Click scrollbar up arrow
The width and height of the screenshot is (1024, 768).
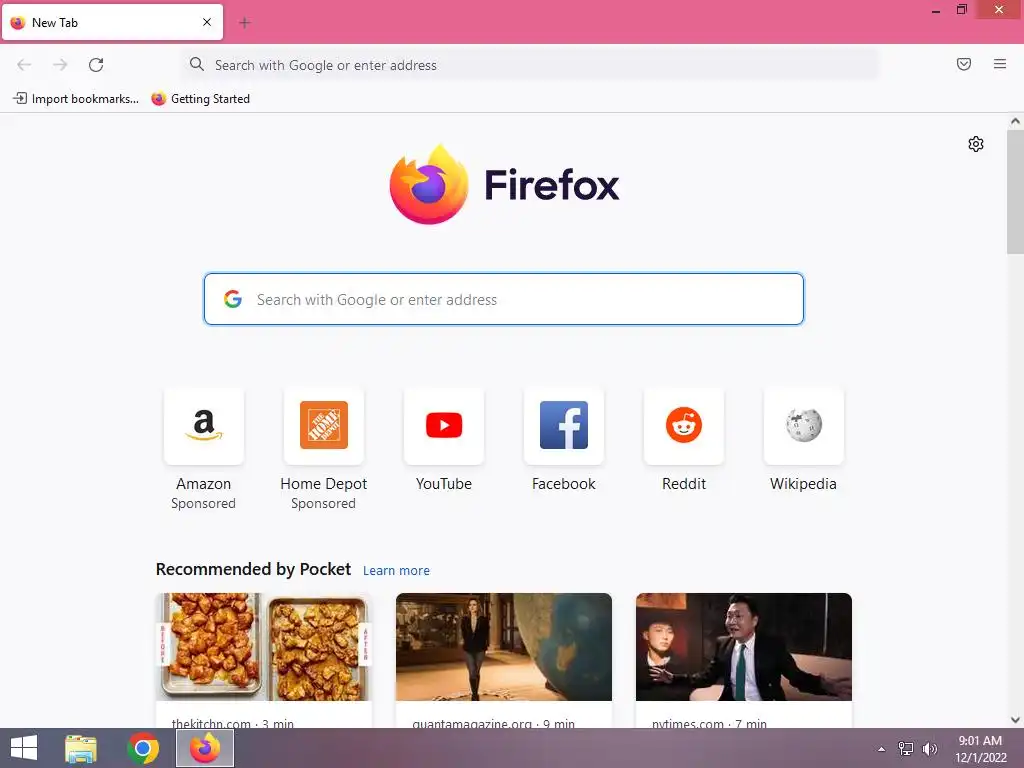(1015, 121)
